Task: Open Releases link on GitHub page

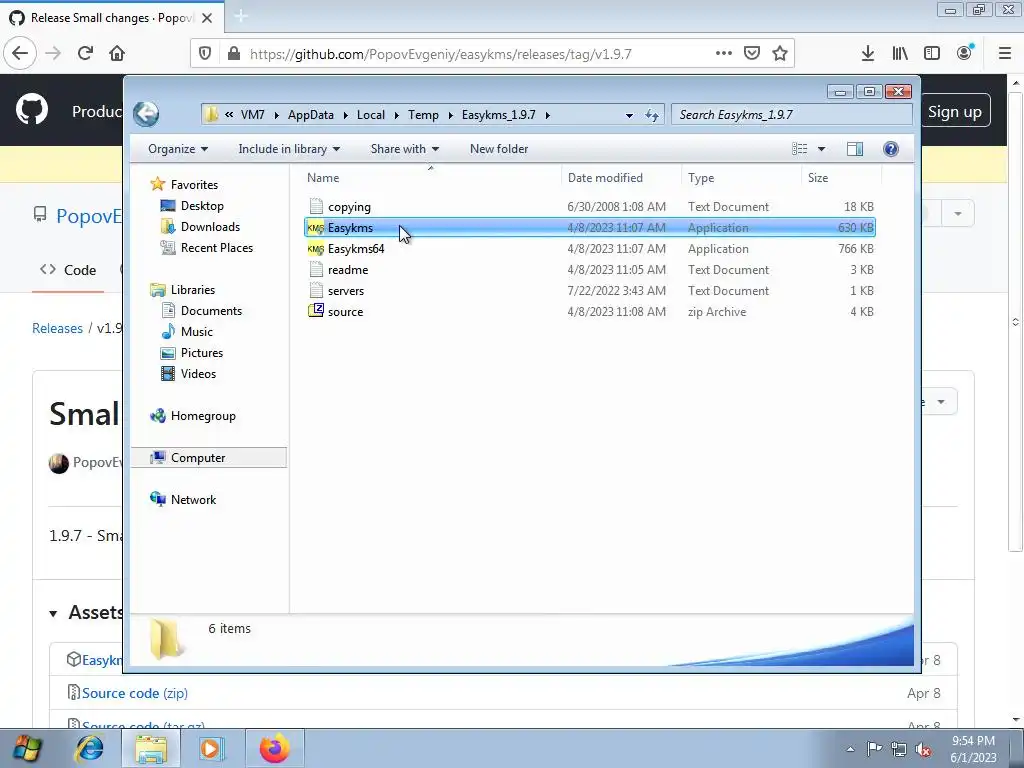Action: pos(57,328)
